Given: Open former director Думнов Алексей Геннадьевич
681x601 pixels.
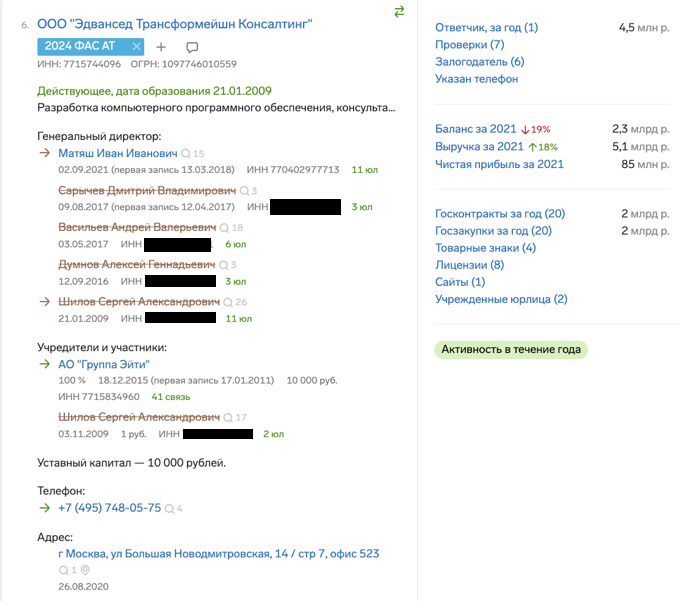Looking at the screenshot, I should click(x=137, y=264).
